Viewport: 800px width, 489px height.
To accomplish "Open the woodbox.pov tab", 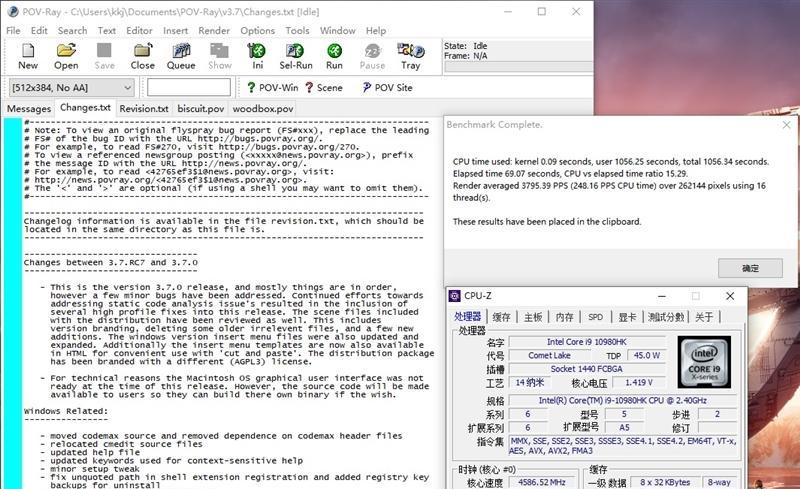I will (x=263, y=109).
